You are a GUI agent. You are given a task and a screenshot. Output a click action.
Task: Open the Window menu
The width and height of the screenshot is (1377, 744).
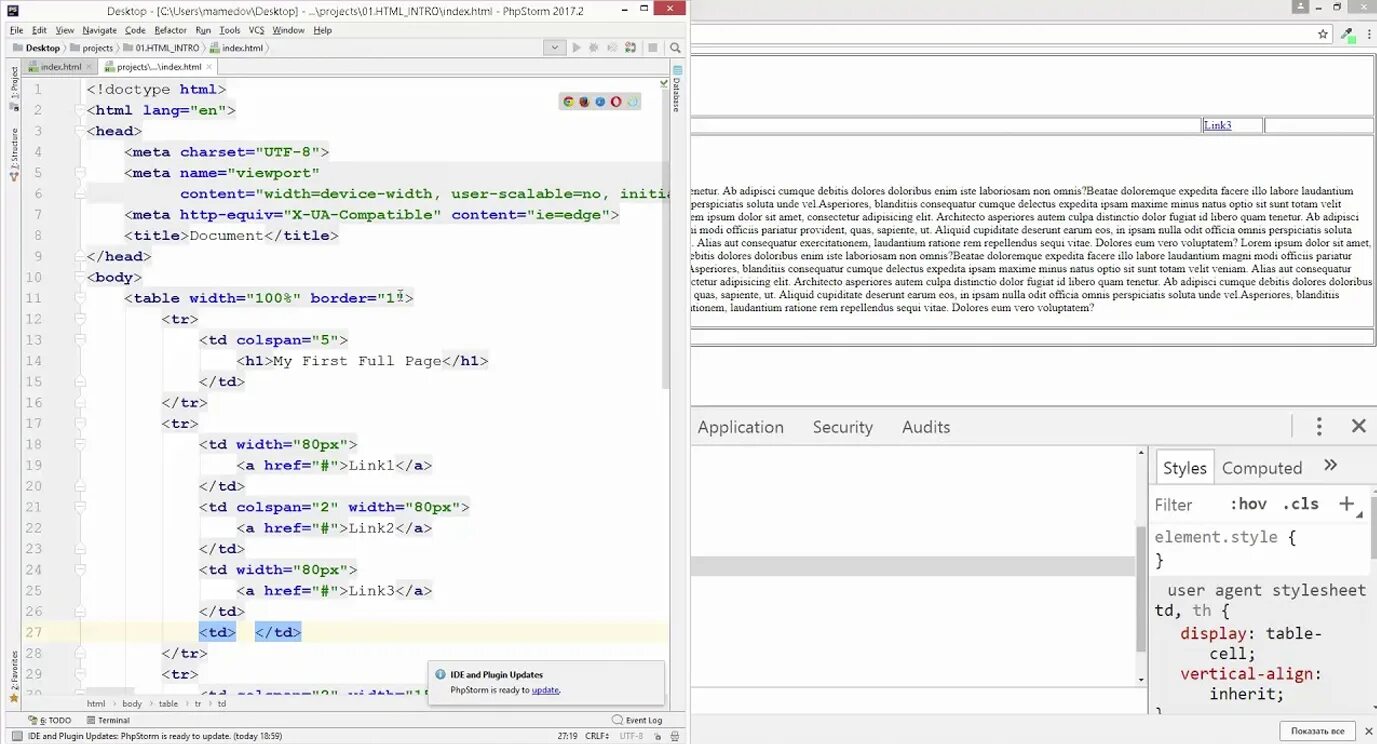[288, 30]
